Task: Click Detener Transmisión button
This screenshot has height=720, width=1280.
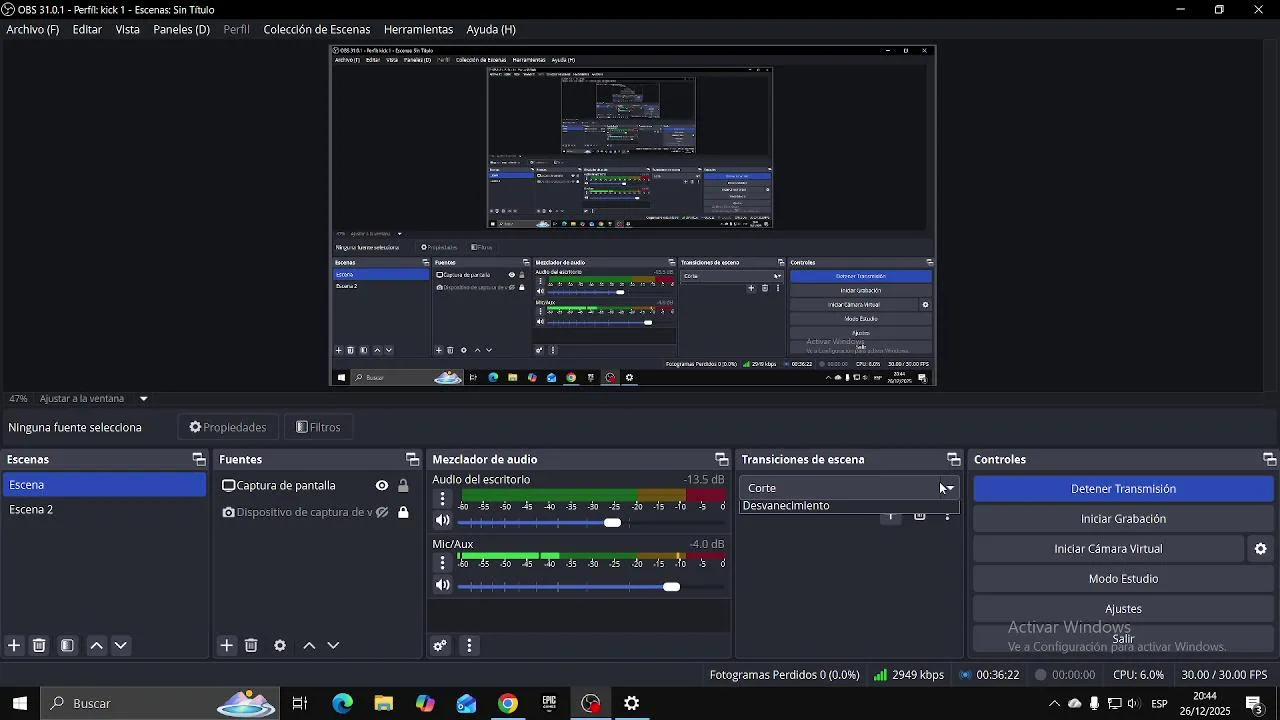Action: pos(1123,489)
